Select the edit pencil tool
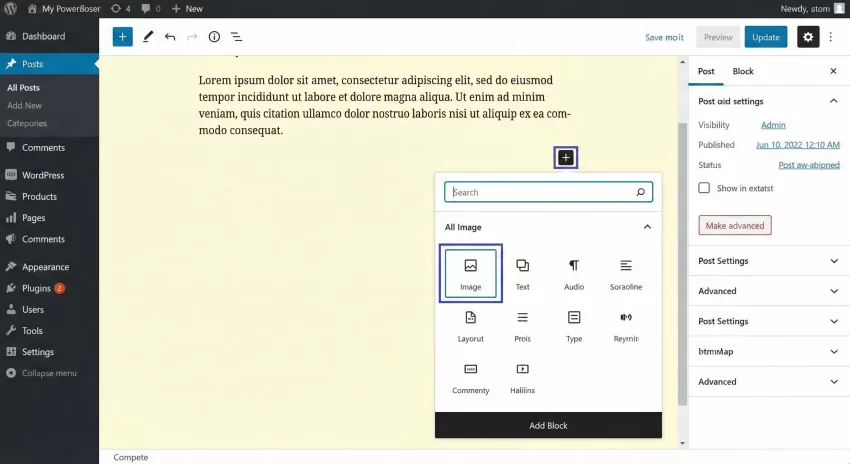This screenshot has height=464, width=850. pos(147,37)
